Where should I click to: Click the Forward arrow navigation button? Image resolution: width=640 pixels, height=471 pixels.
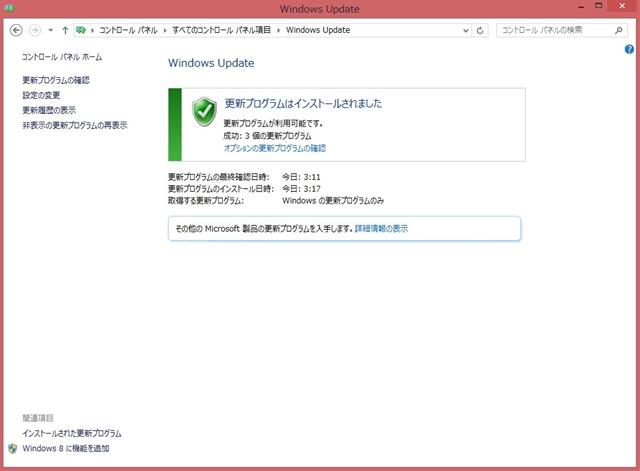35,30
